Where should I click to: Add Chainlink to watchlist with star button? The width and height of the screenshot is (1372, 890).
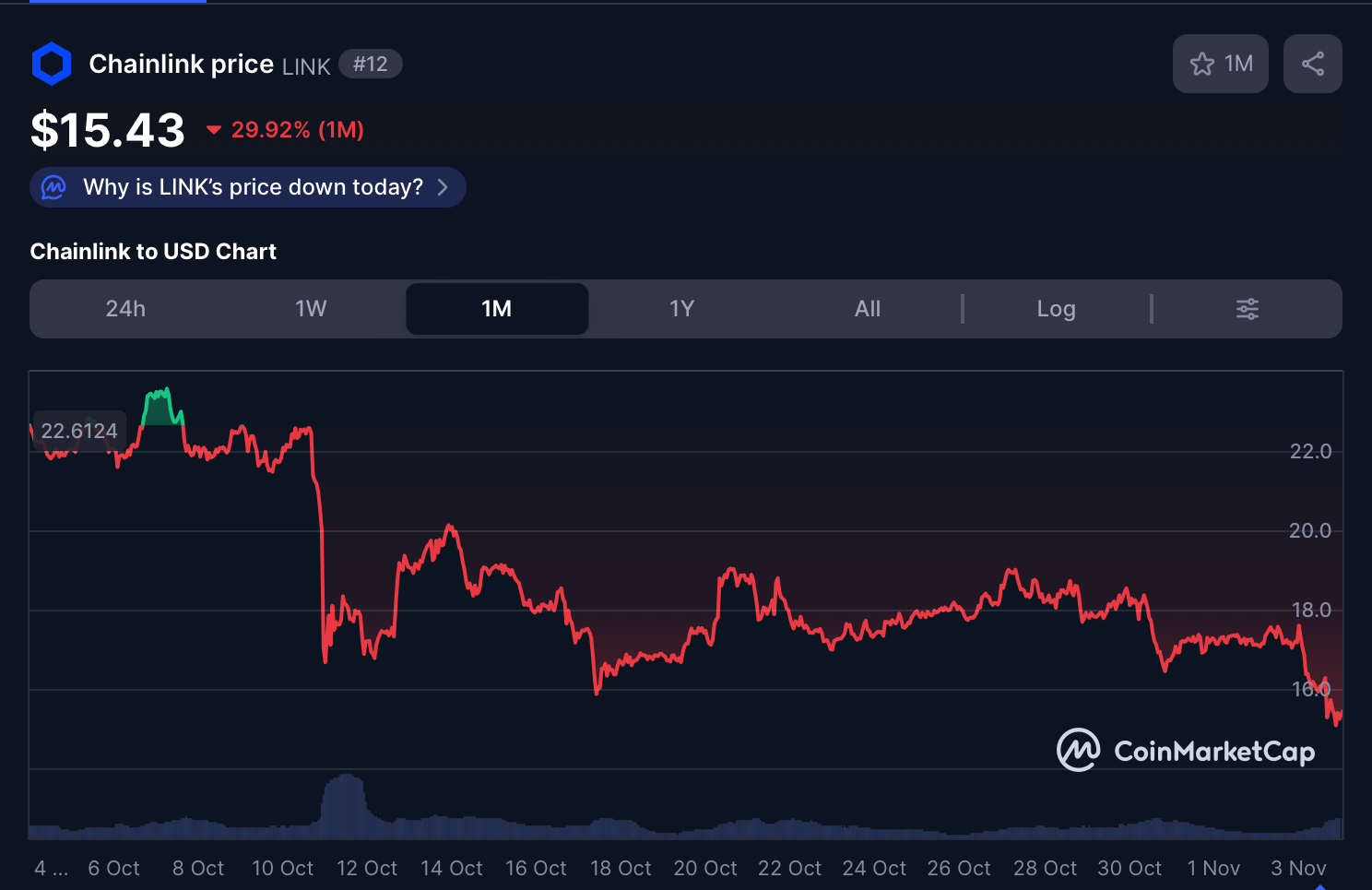1220,64
